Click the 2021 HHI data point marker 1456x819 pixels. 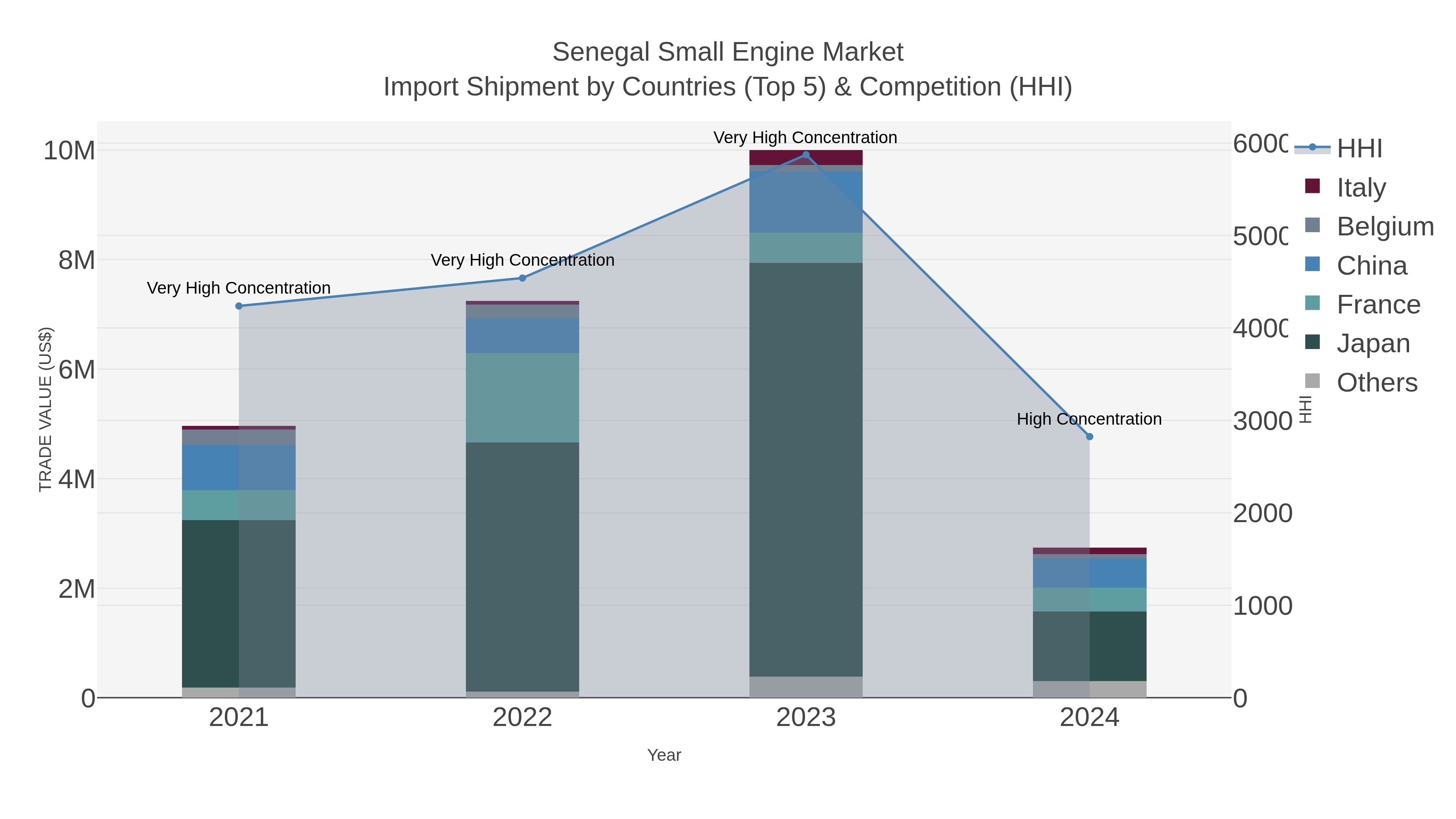pyautogui.click(x=239, y=306)
